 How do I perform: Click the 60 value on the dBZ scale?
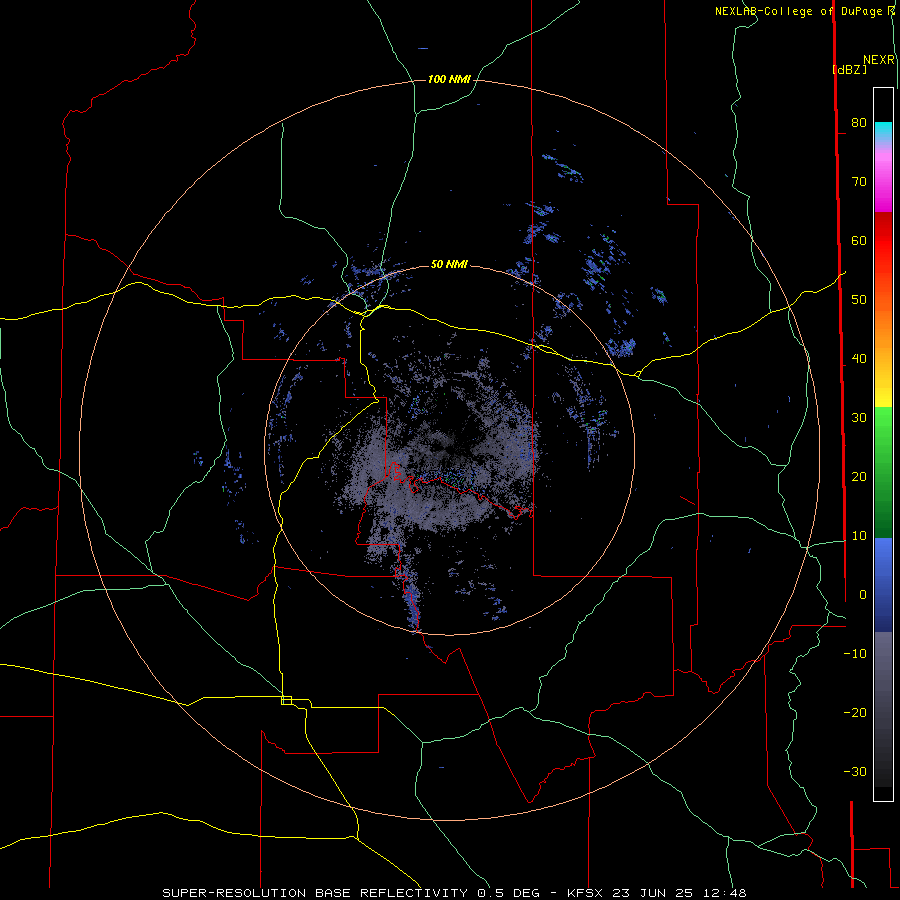pos(859,240)
